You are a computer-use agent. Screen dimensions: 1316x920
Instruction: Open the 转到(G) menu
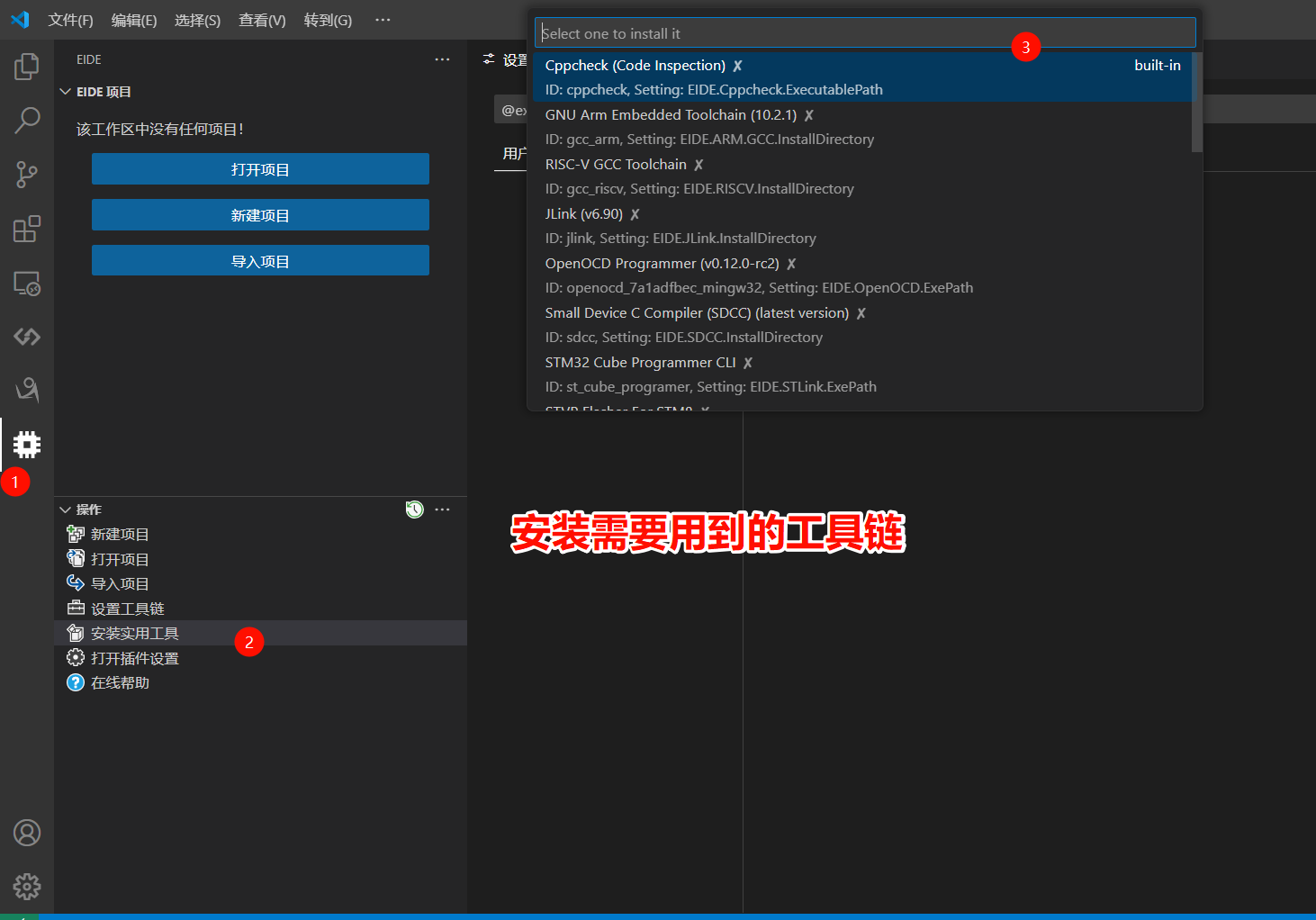point(328,20)
